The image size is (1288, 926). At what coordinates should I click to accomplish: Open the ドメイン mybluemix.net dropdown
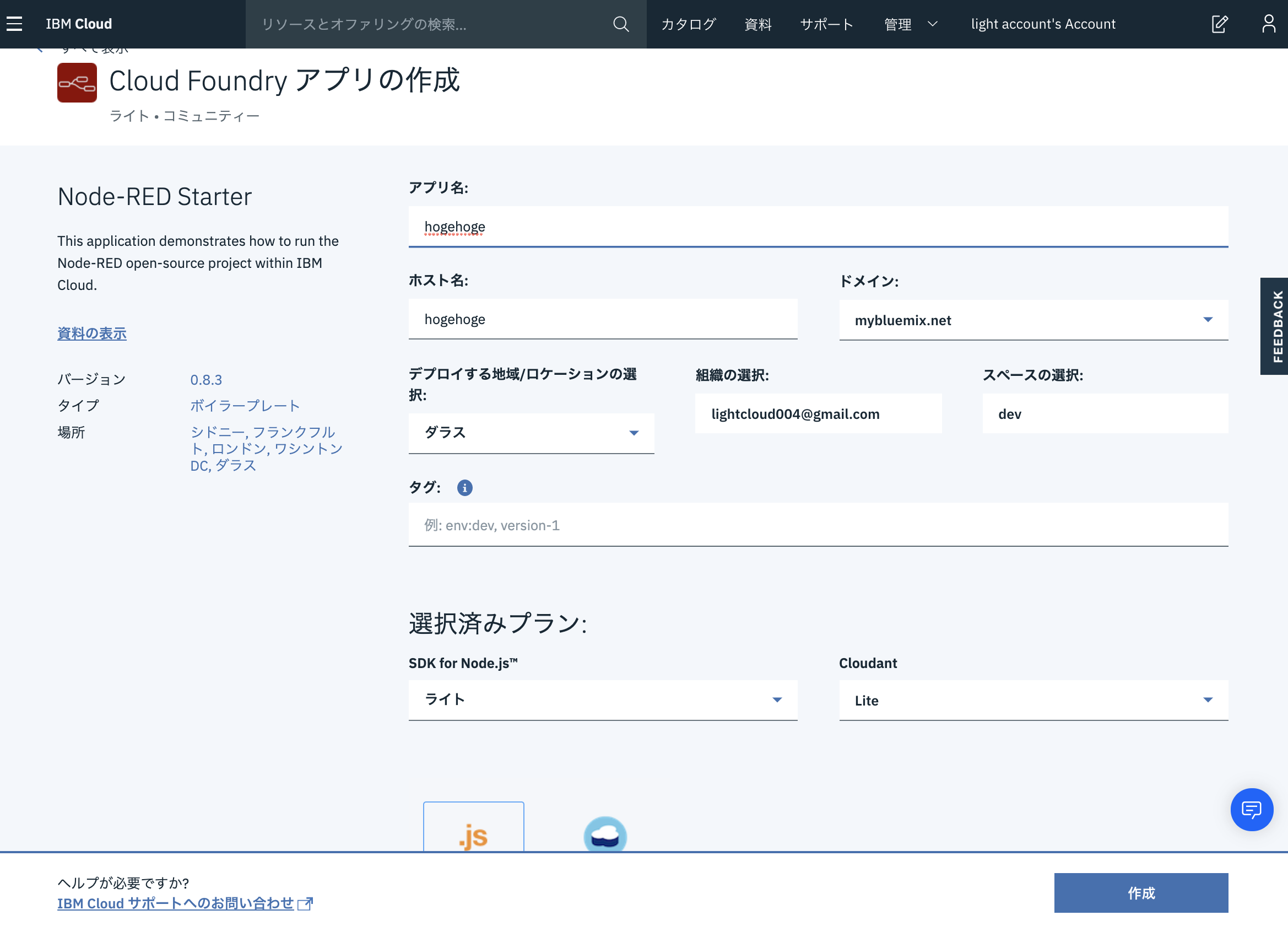tap(1033, 320)
